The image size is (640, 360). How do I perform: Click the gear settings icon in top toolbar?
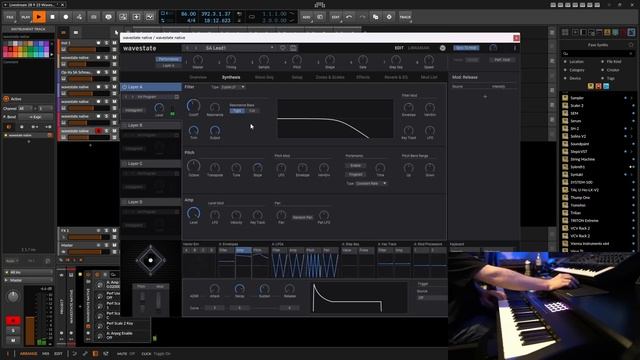click(389, 17)
